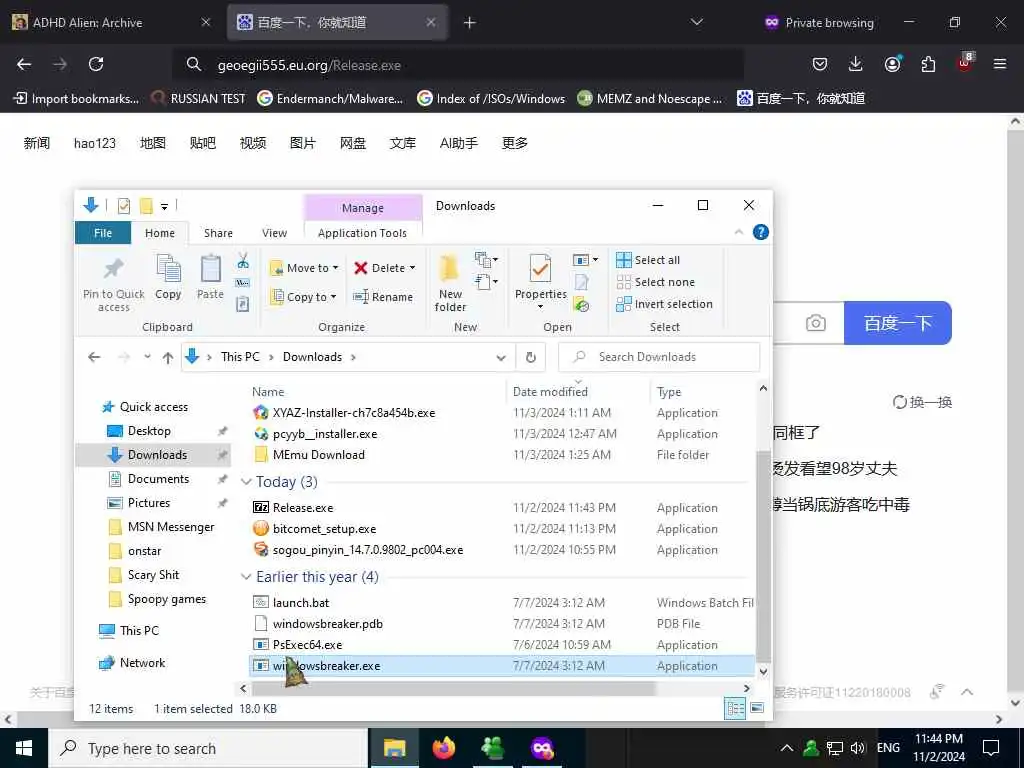Sort by the Date modified column
1024x768 pixels.
pyautogui.click(x=551, y=392)
